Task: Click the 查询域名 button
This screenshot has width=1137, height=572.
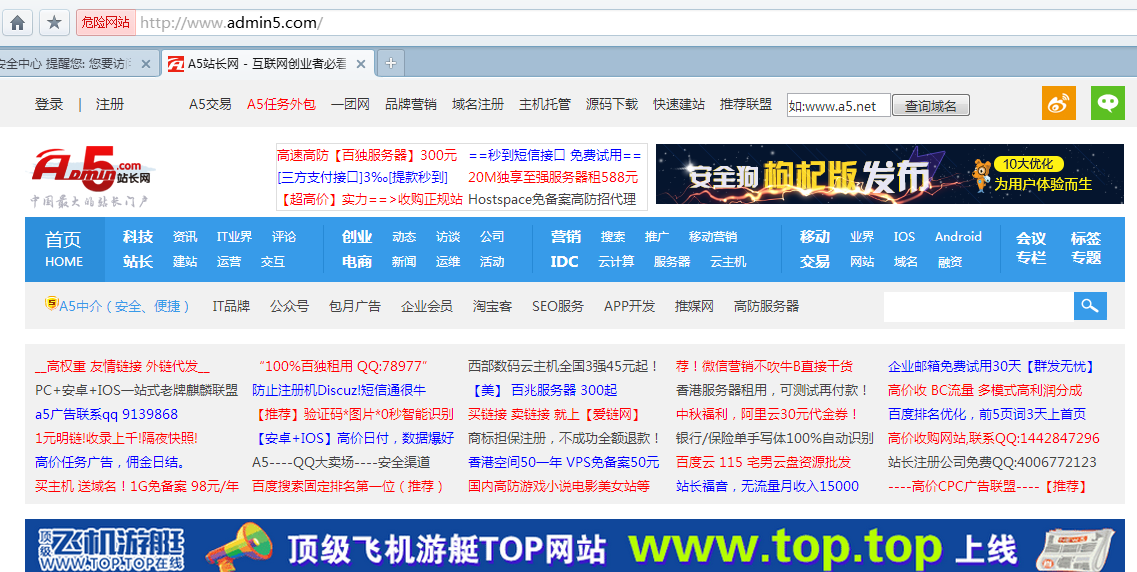Action: (930, 106)
